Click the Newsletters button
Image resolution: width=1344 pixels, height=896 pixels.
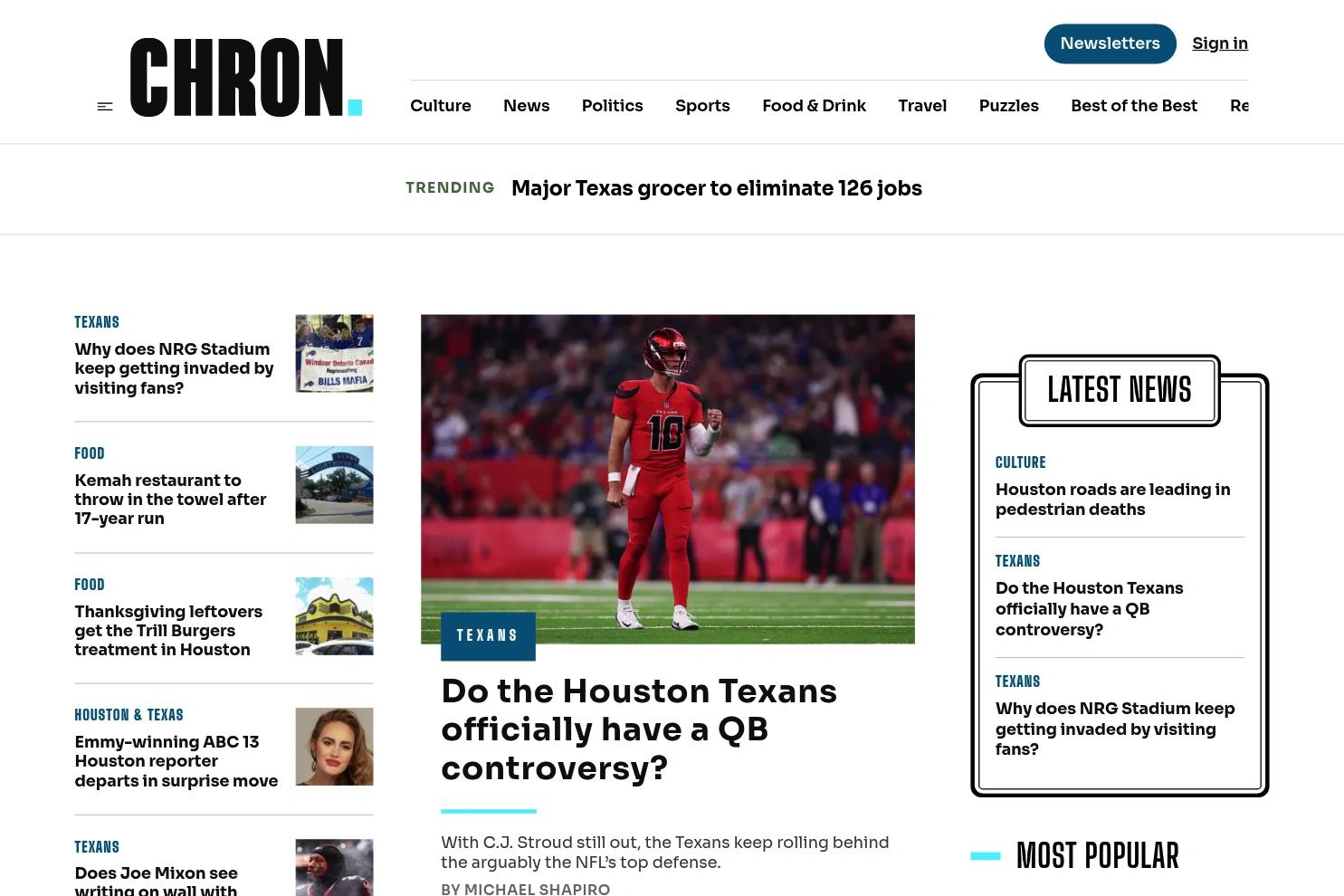pyautogui.click(x=1110, y=43)
